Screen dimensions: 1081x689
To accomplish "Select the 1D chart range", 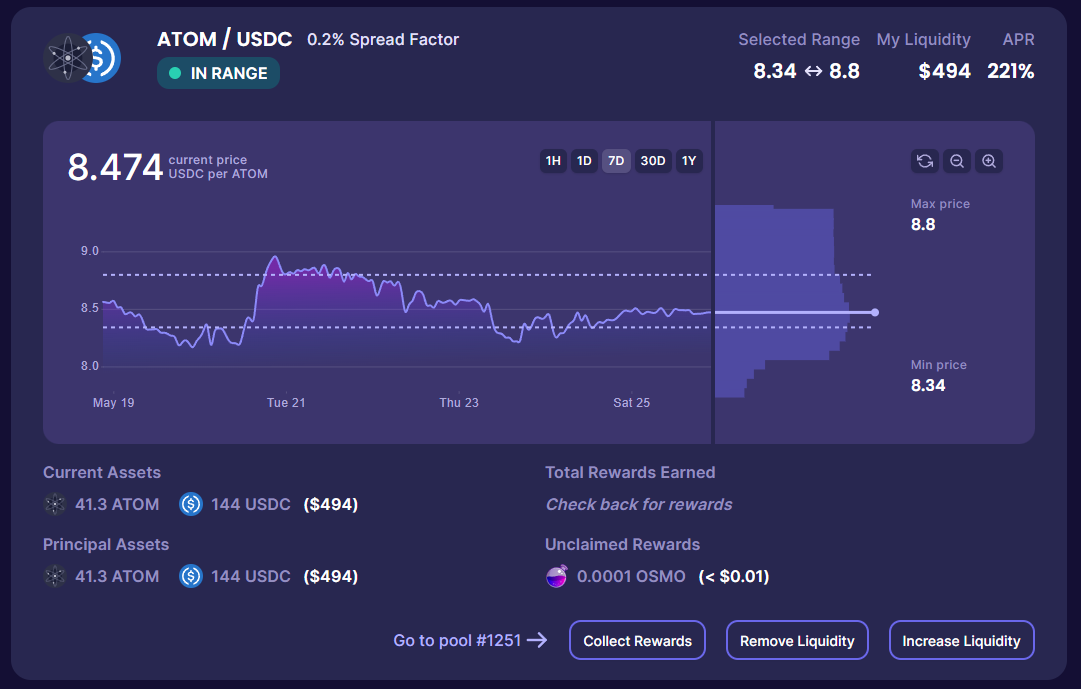I will pyautogui.click(x=584, y=161).
